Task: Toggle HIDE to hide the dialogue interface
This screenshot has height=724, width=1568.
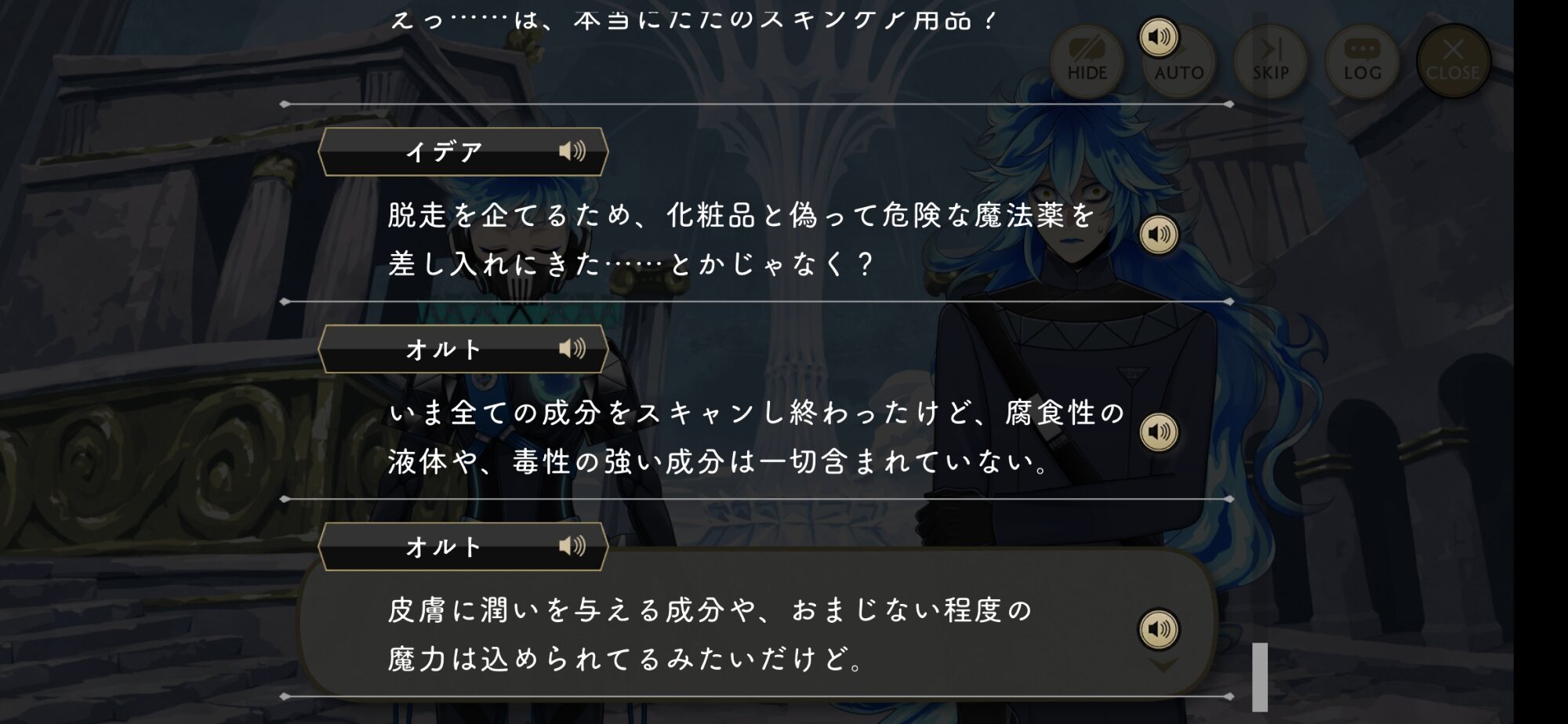Action: point(1087,61)
